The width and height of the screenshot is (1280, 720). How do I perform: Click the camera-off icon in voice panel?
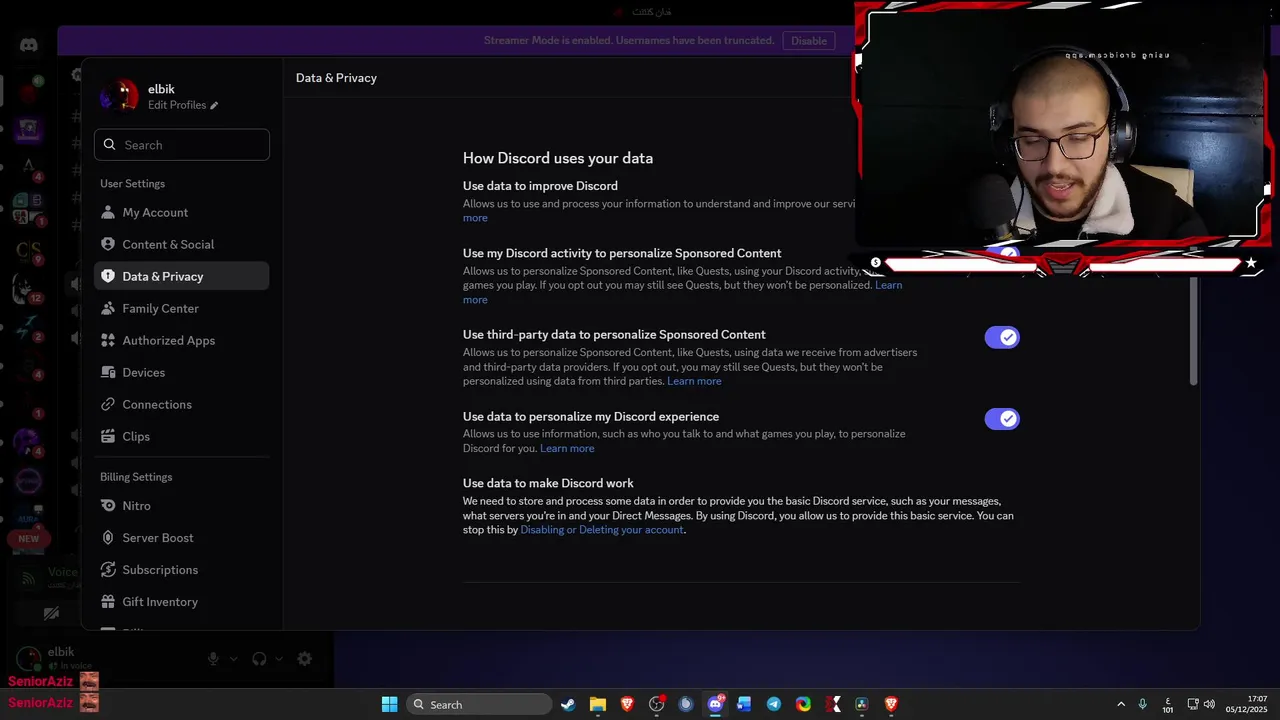(x=51, y=613)
